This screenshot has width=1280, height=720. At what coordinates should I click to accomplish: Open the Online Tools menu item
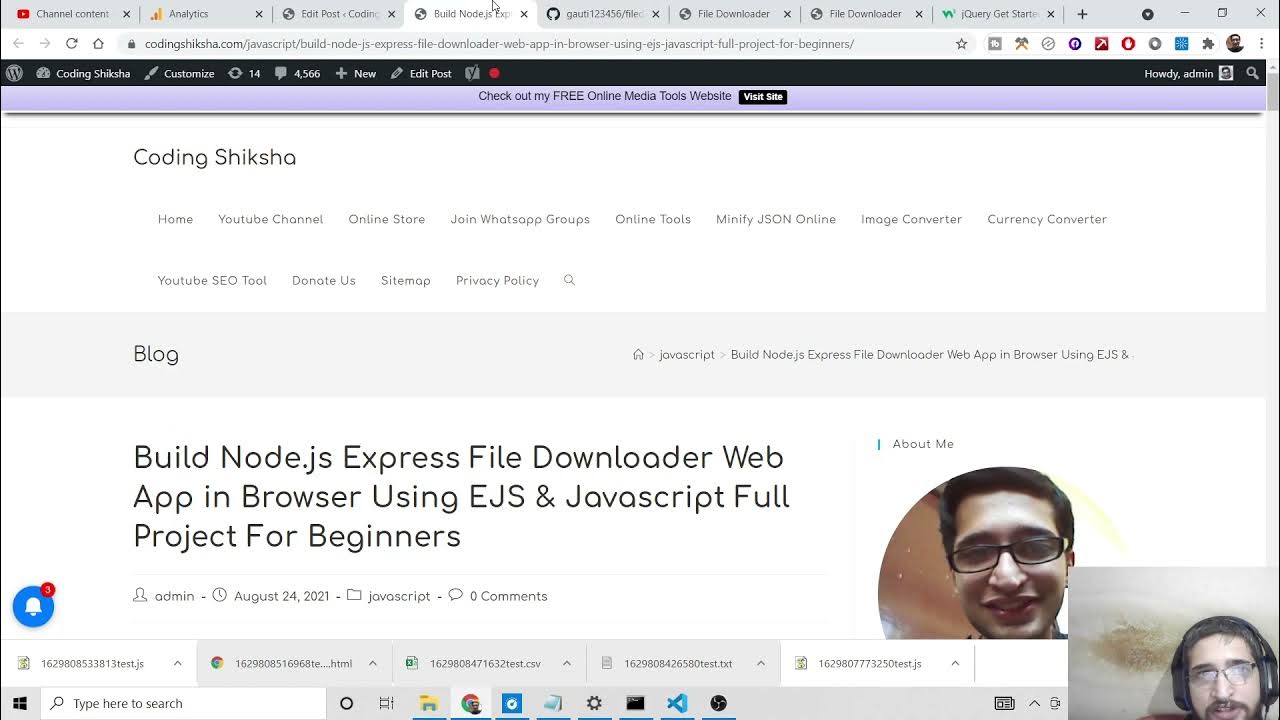pyautogui.click(x=652, y=219)
